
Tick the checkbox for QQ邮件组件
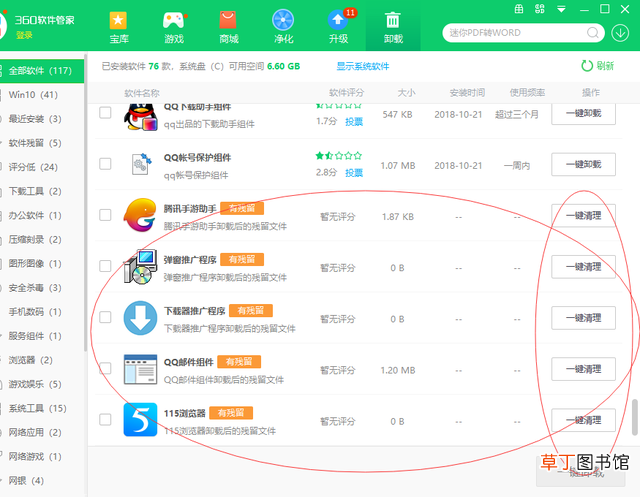pyautogui.click(x=105, y=368)
